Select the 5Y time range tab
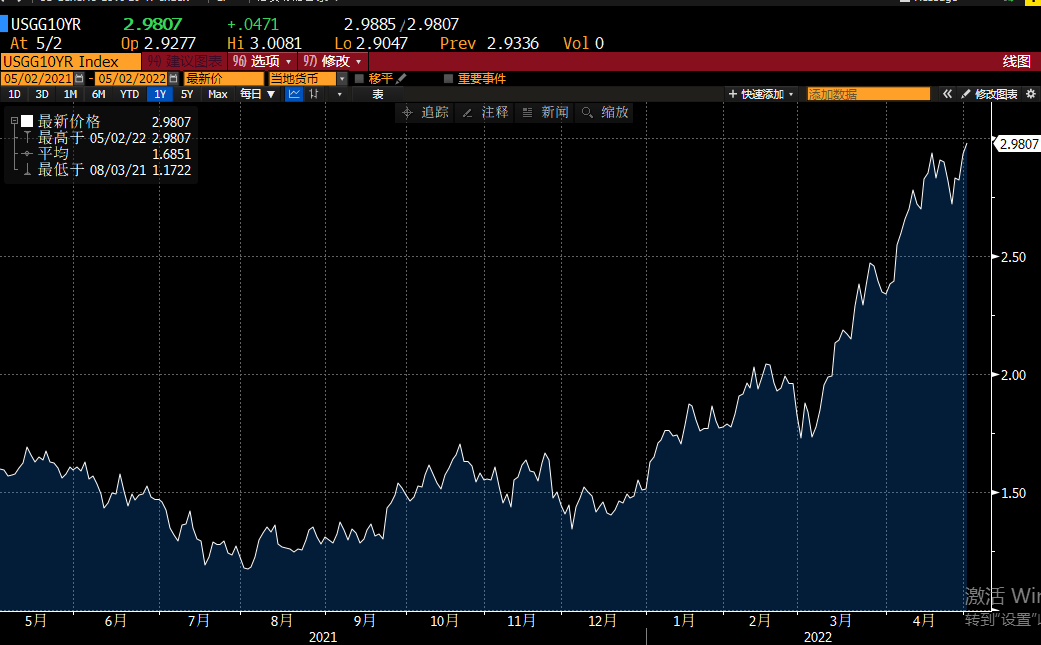This screenshot has width=1041, height=645. pos(187,94)
